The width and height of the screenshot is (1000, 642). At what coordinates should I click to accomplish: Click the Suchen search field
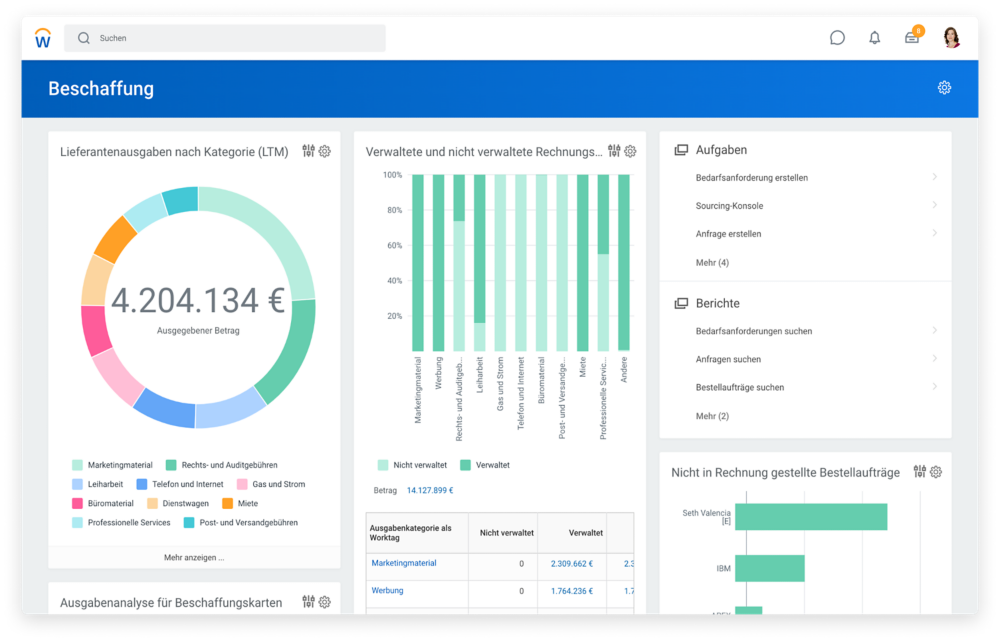(225, 38)
